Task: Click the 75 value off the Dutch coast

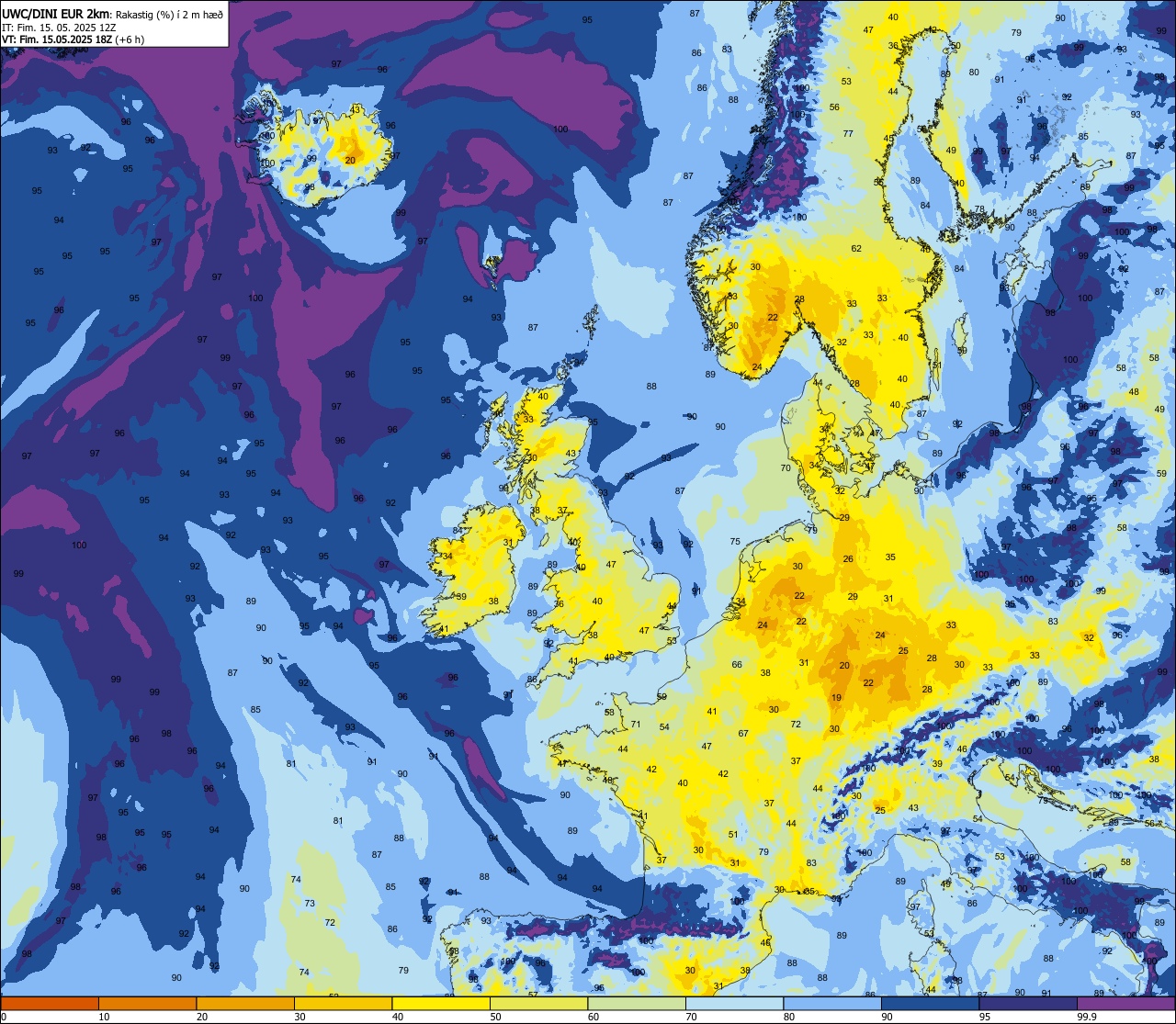Action: [735, 542]
